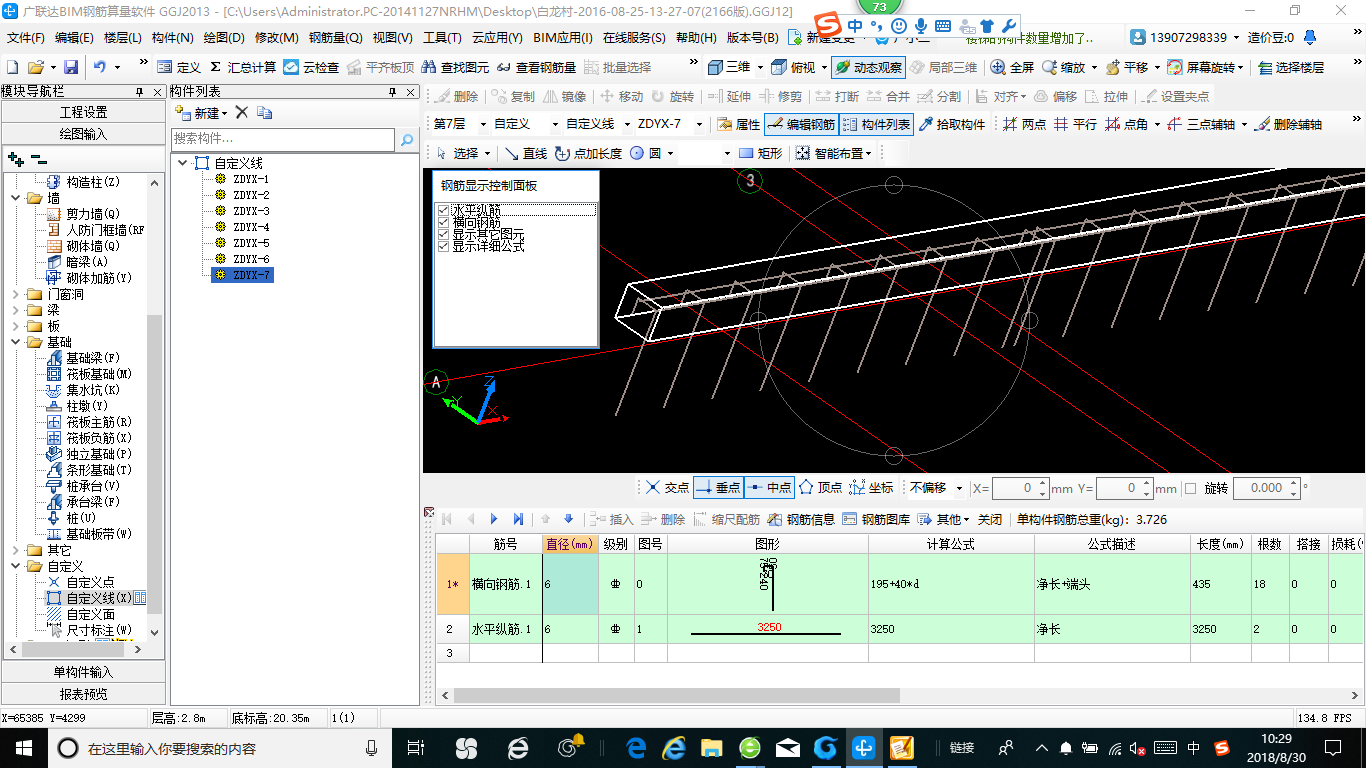Toggle 中点 midpoint snap
Viewport: 1366px width, 768px height.
(769, 487)
